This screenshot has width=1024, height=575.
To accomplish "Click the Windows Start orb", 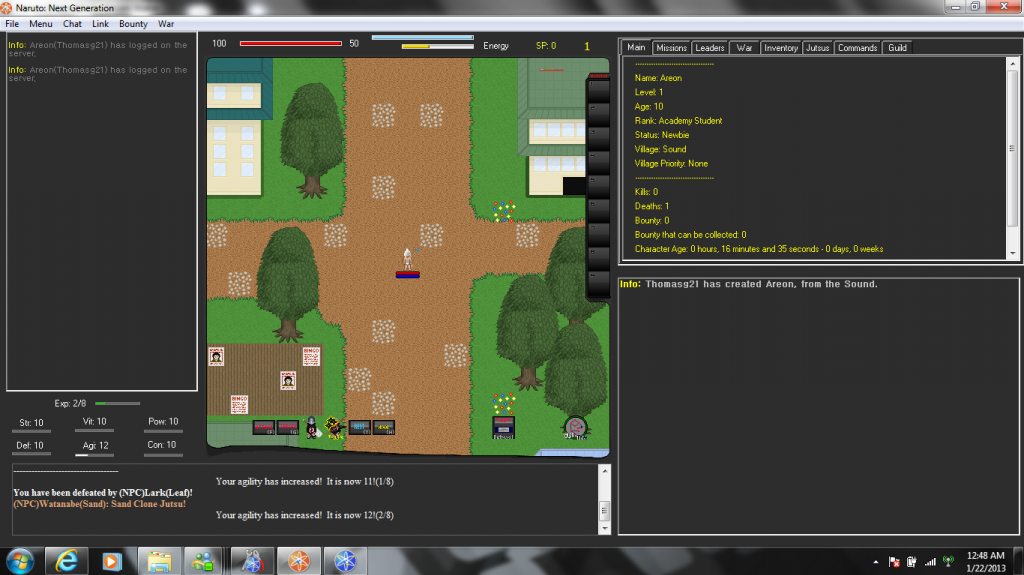I will pyautogui.click(x=20, y=561).
